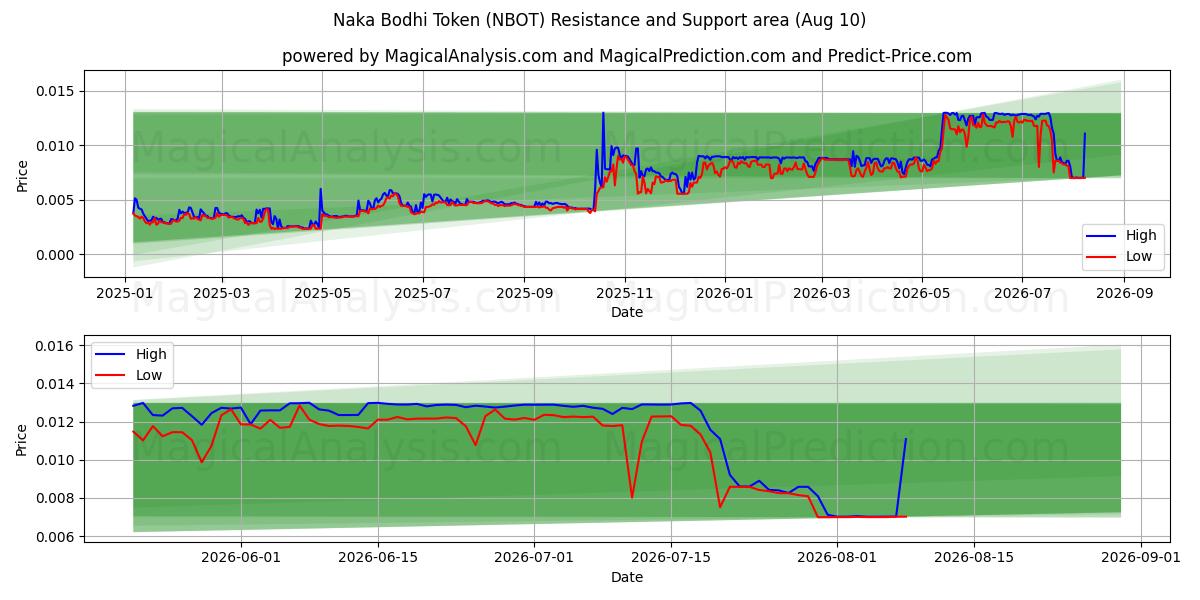Click the '2026-01' x-axis tick label
1200x600 pixels.
pyautogui.click(x=724, y=294)
